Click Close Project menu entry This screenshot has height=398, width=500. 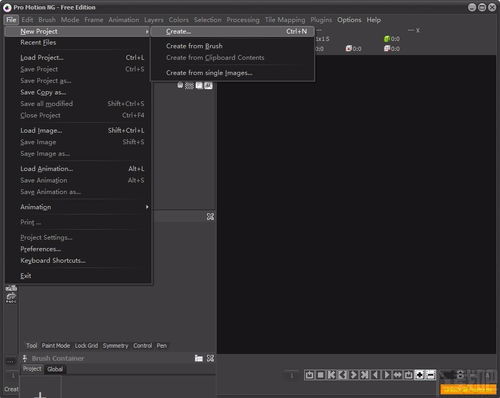point(78,115)
